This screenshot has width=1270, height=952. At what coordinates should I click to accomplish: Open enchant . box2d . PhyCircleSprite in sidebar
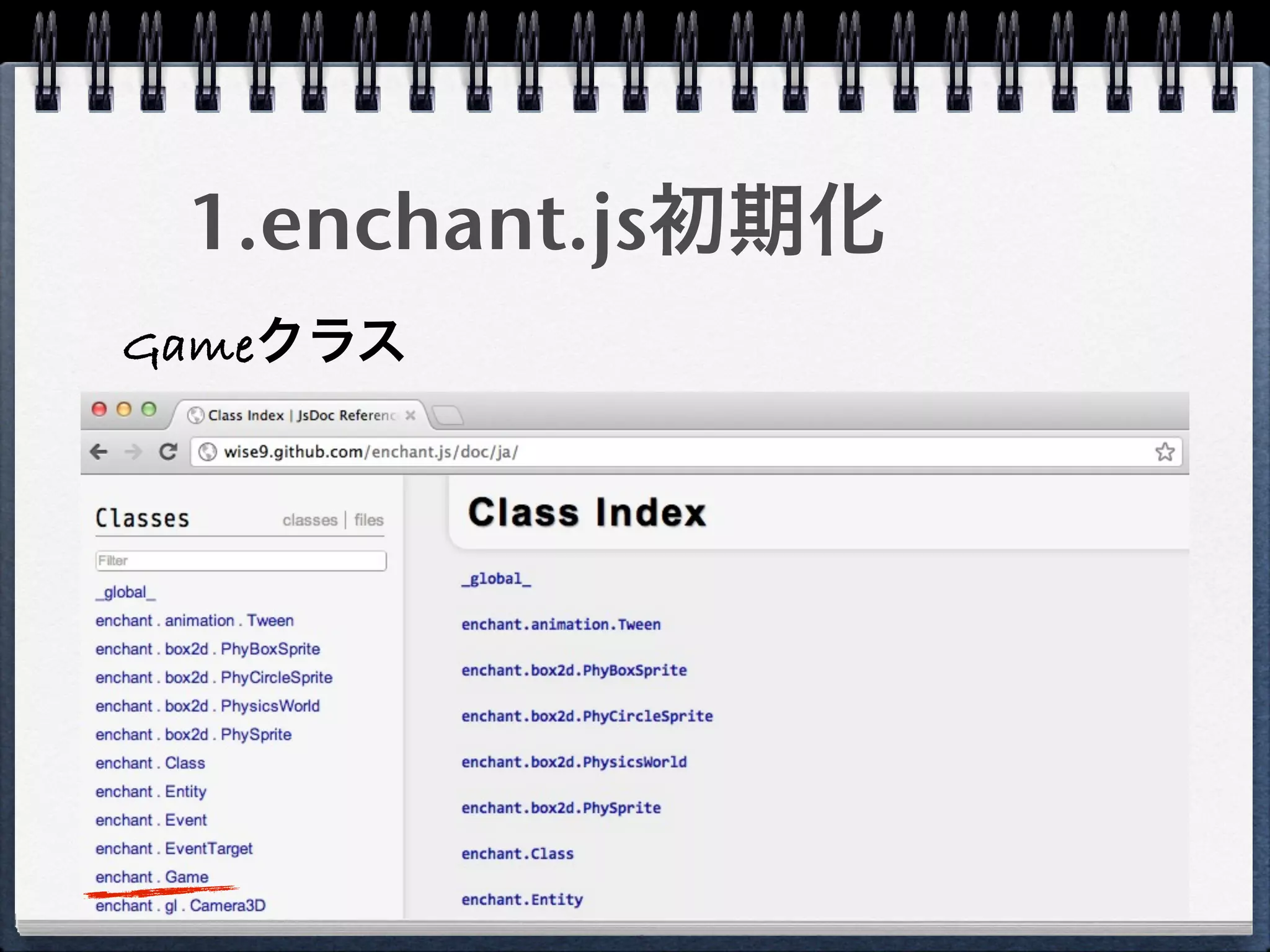[214, 677]
